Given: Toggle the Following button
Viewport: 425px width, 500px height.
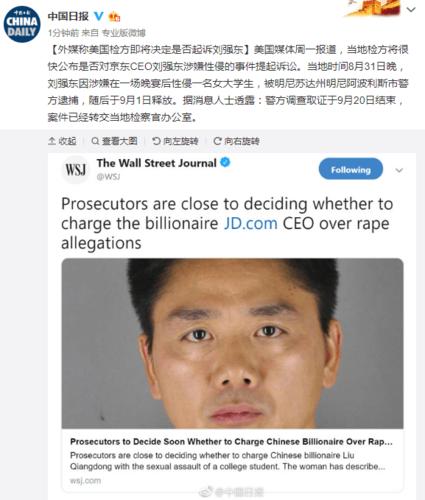Looking at the screenshot, I should (351, 169).
